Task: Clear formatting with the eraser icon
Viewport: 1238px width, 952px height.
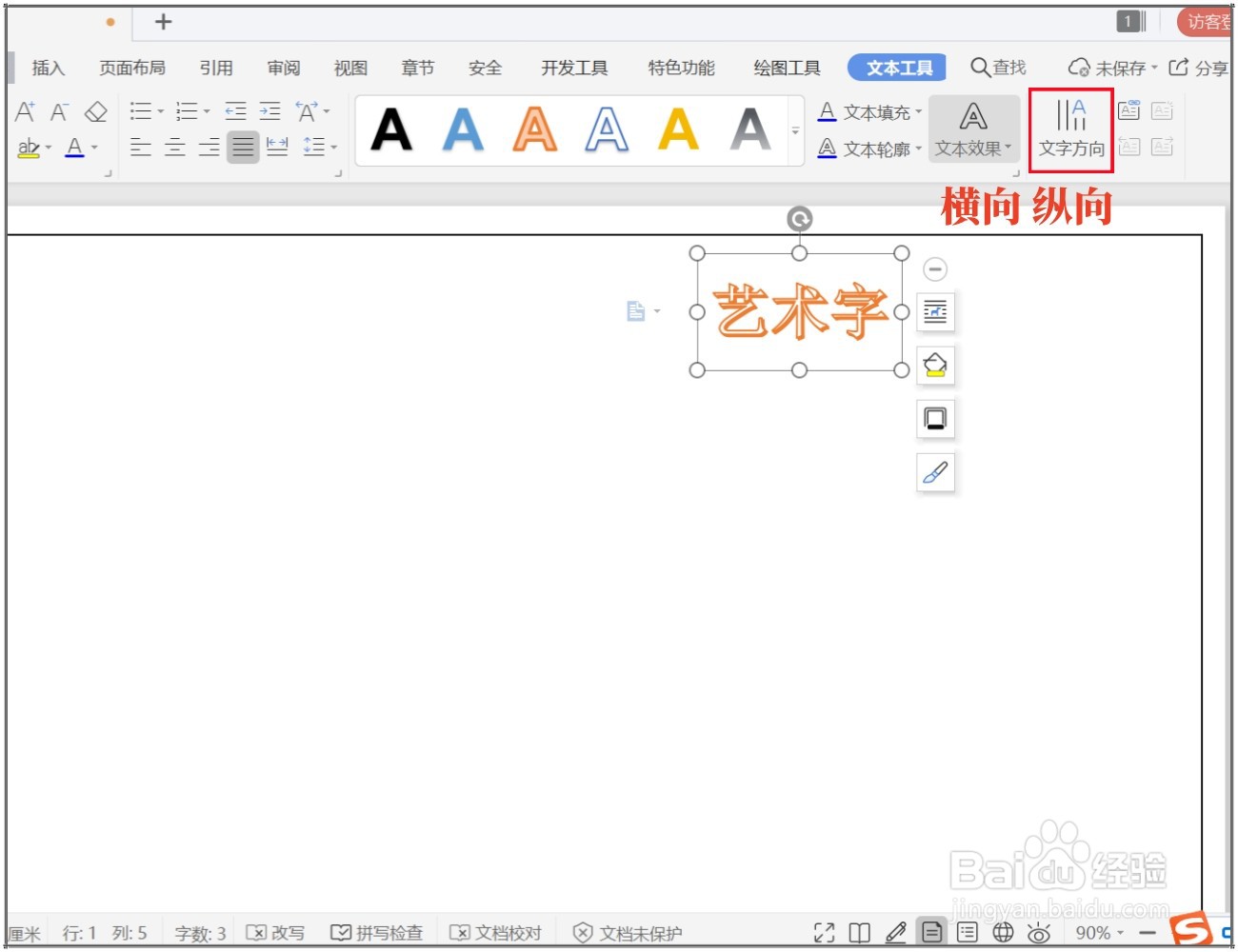Action: coord(95,111)
